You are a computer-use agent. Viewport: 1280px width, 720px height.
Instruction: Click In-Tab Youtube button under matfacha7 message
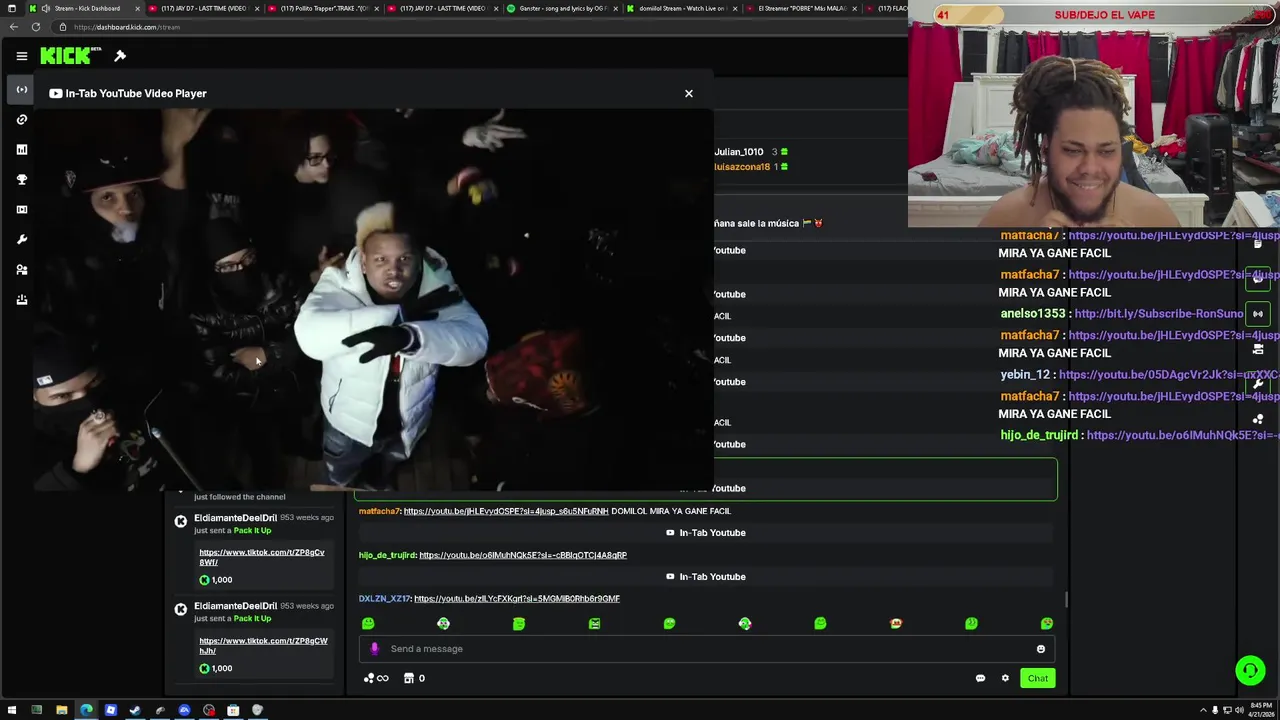(706, 533)
